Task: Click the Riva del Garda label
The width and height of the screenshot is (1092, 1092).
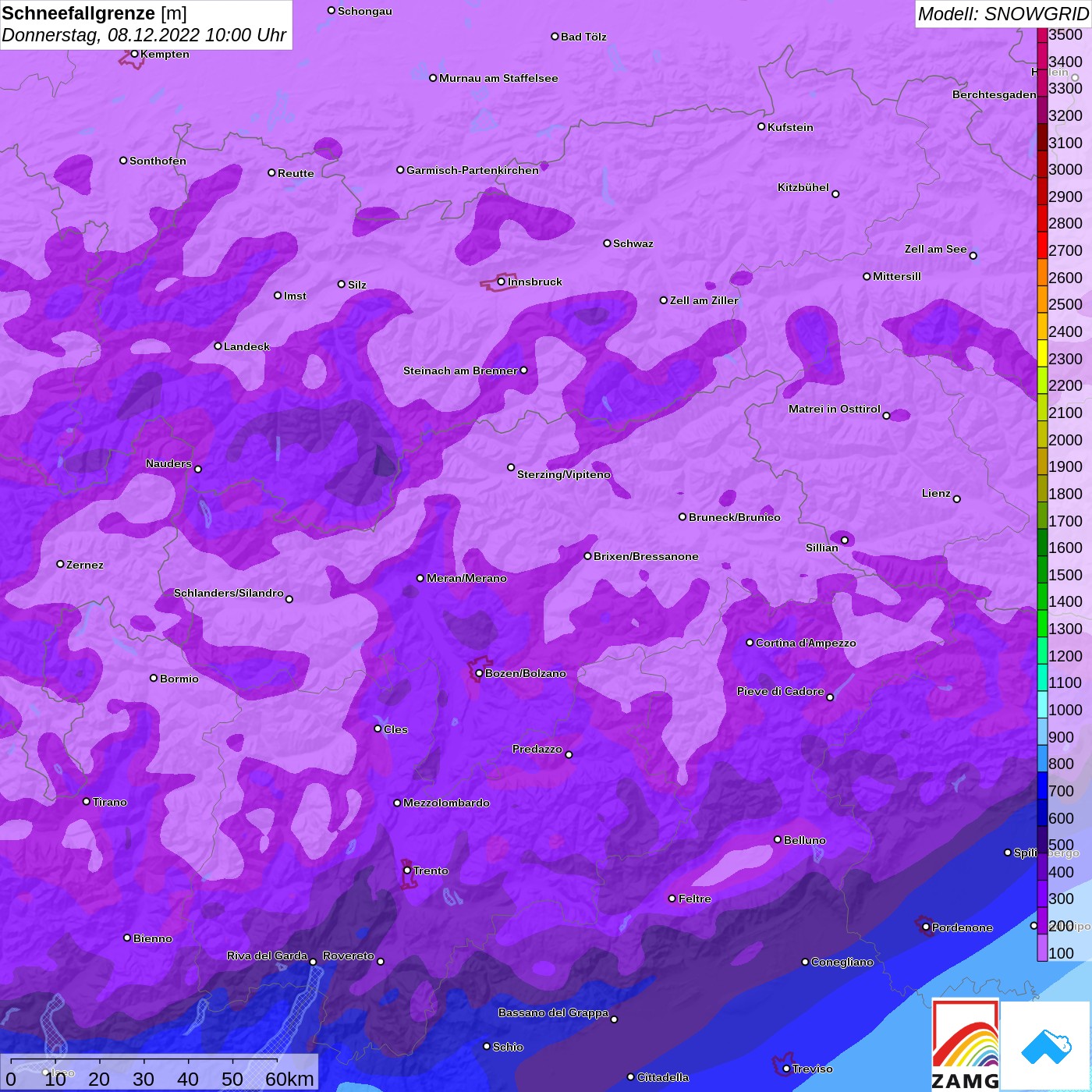Action: coord(268,955)
